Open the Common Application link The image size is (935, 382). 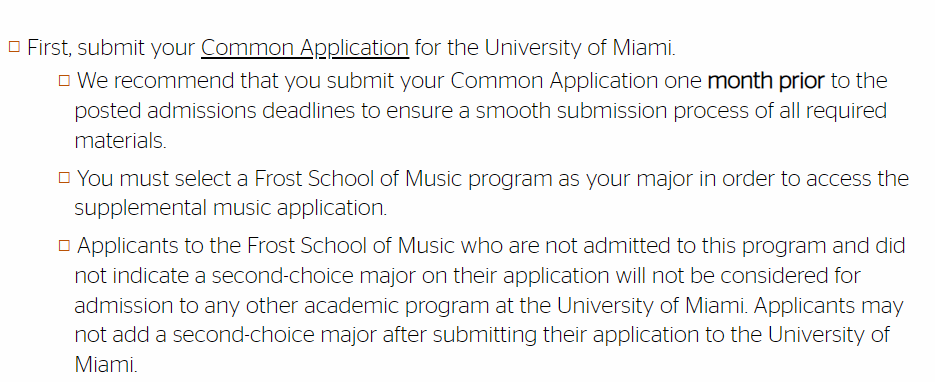tap(305, 48)
